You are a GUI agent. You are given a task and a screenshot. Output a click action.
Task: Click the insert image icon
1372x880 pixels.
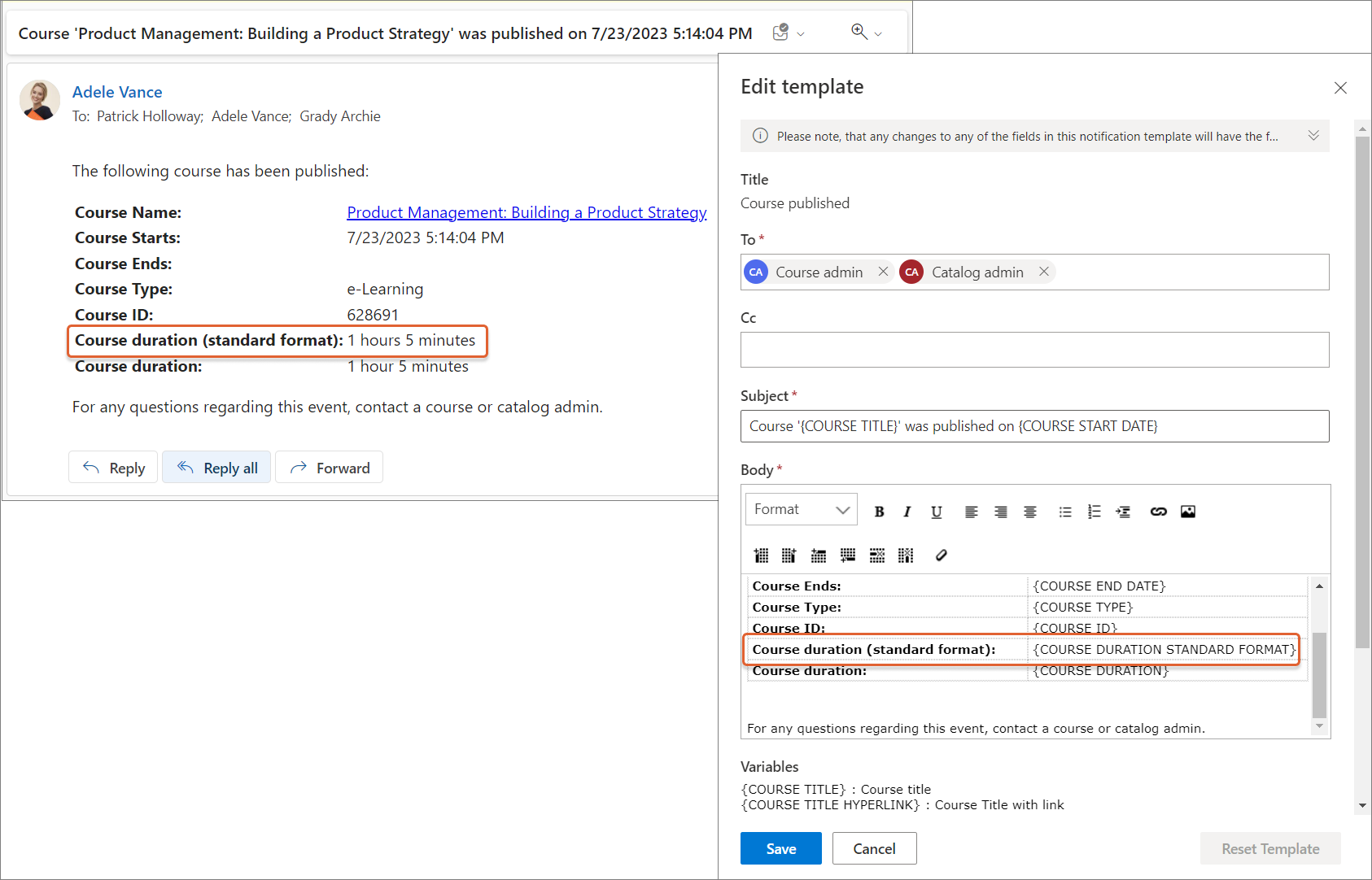click(1187, 512)
